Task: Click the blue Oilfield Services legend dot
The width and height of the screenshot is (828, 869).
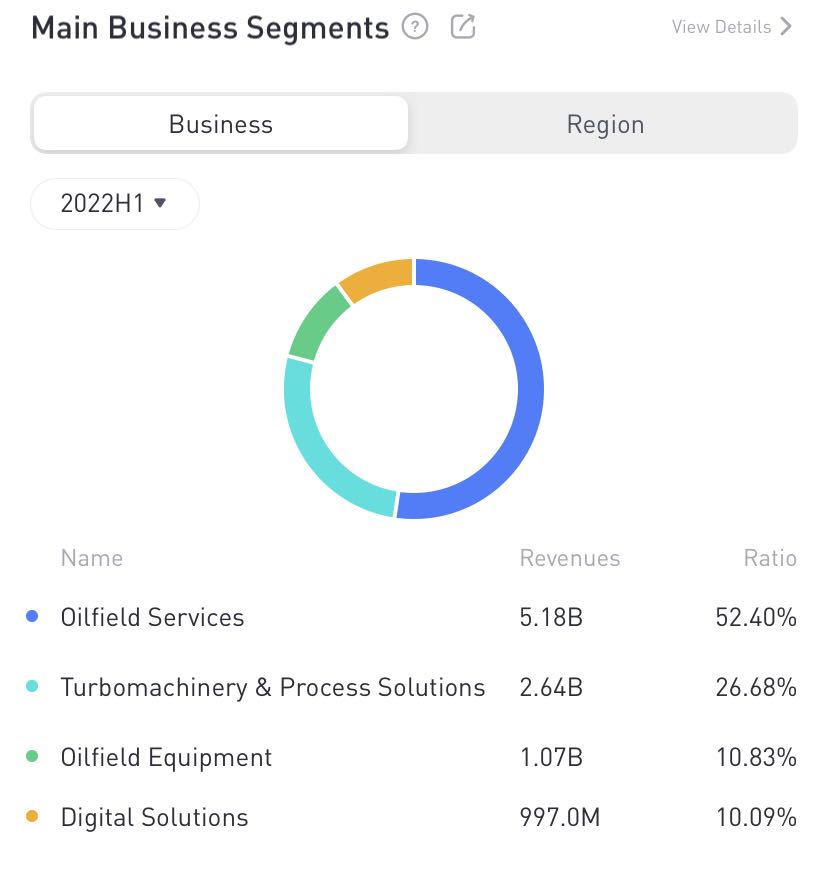Action: point(33,617)
